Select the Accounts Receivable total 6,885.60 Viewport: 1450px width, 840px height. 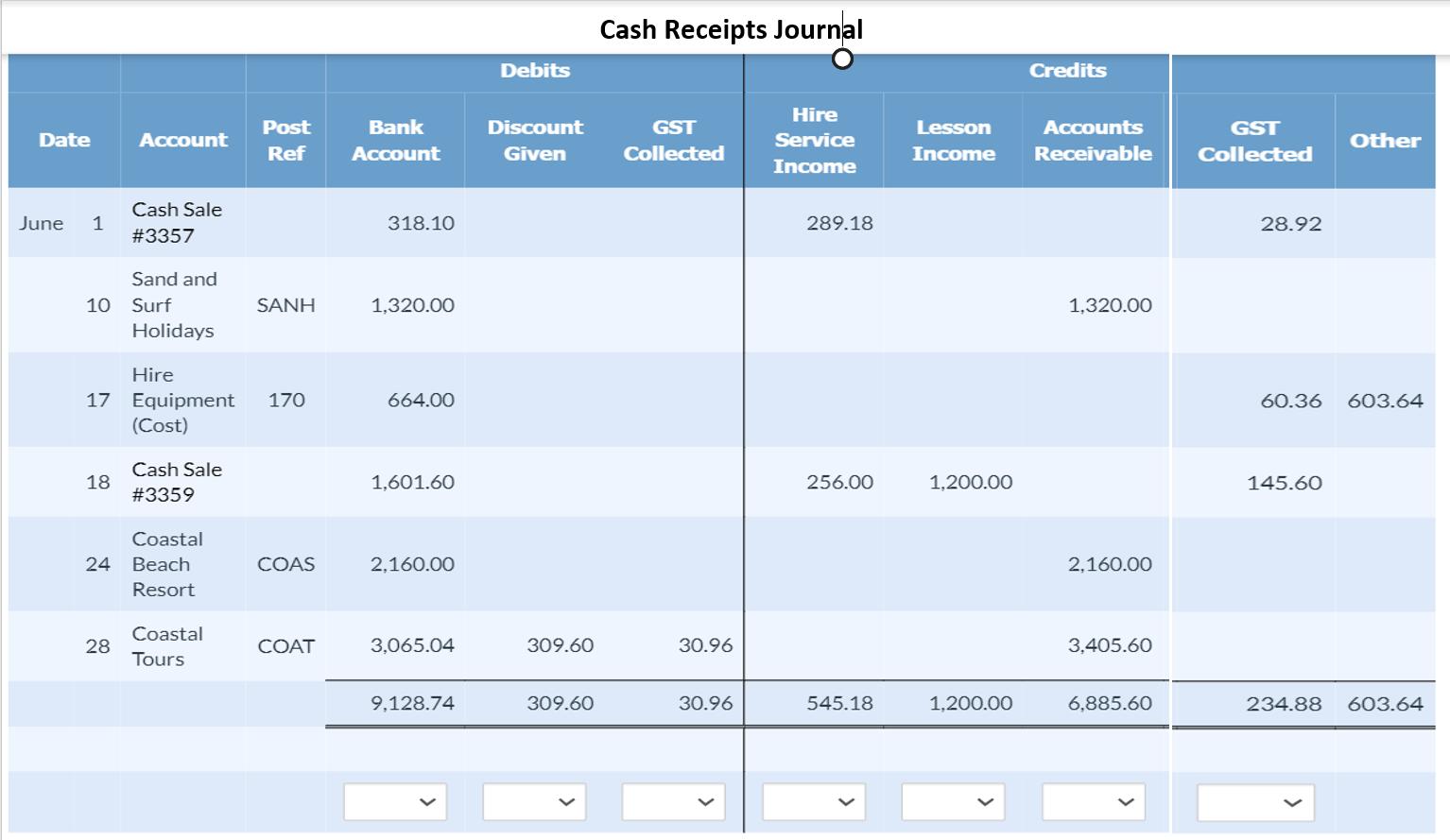point(1111,703)
